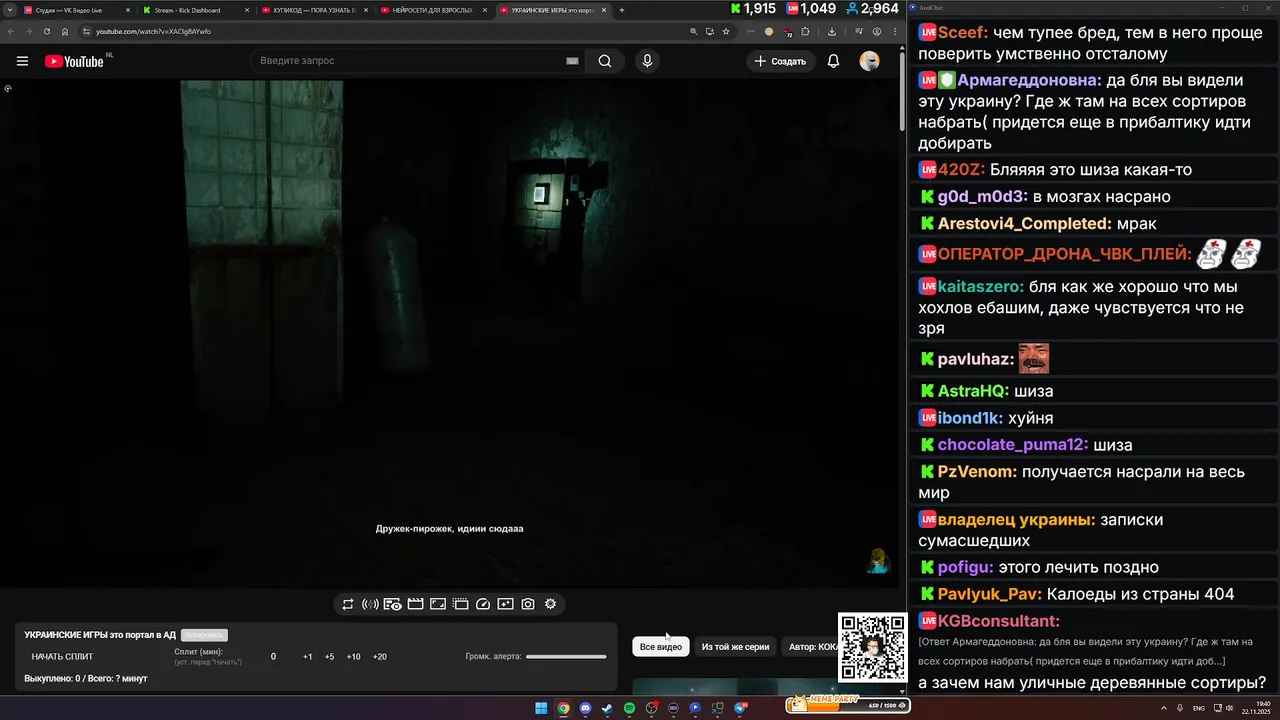Click the YouTube logo to go home
The image size is (1280, 720).
(75, 61)
